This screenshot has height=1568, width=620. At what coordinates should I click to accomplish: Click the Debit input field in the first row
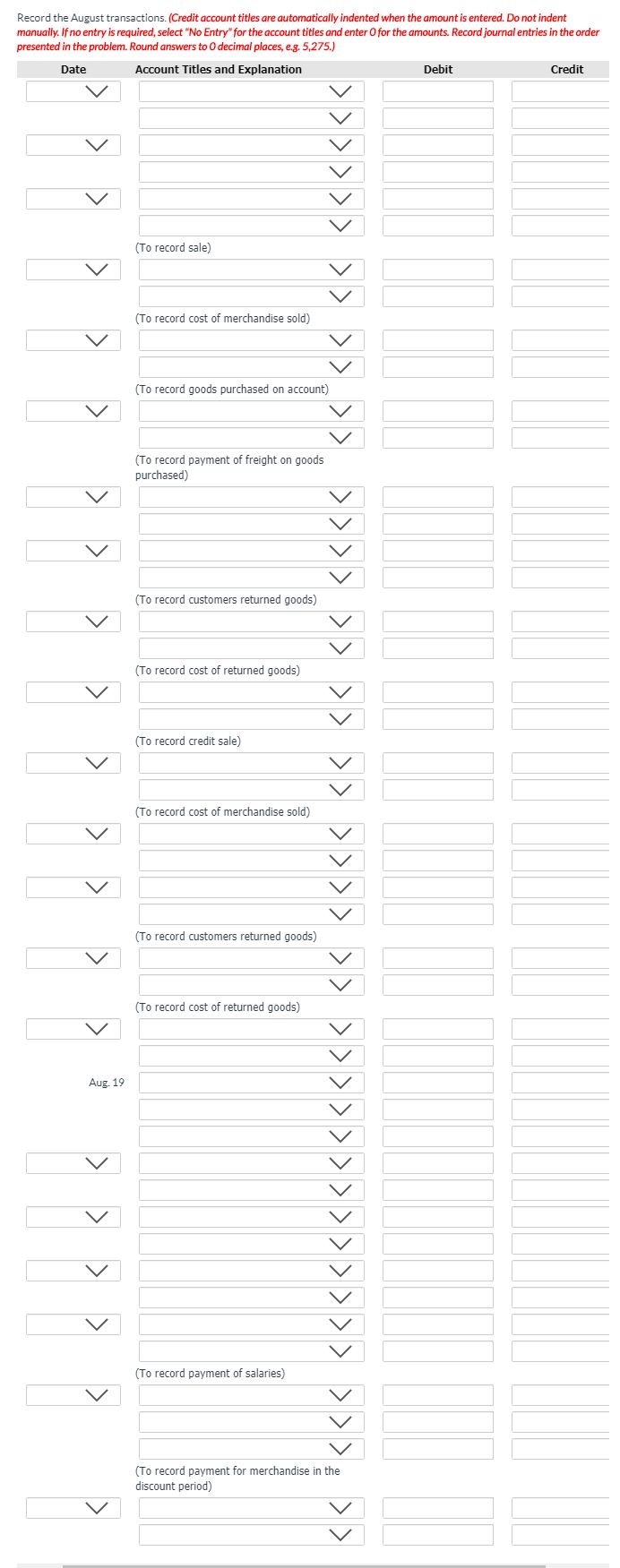pyautogui.click(x=438, y=90)
